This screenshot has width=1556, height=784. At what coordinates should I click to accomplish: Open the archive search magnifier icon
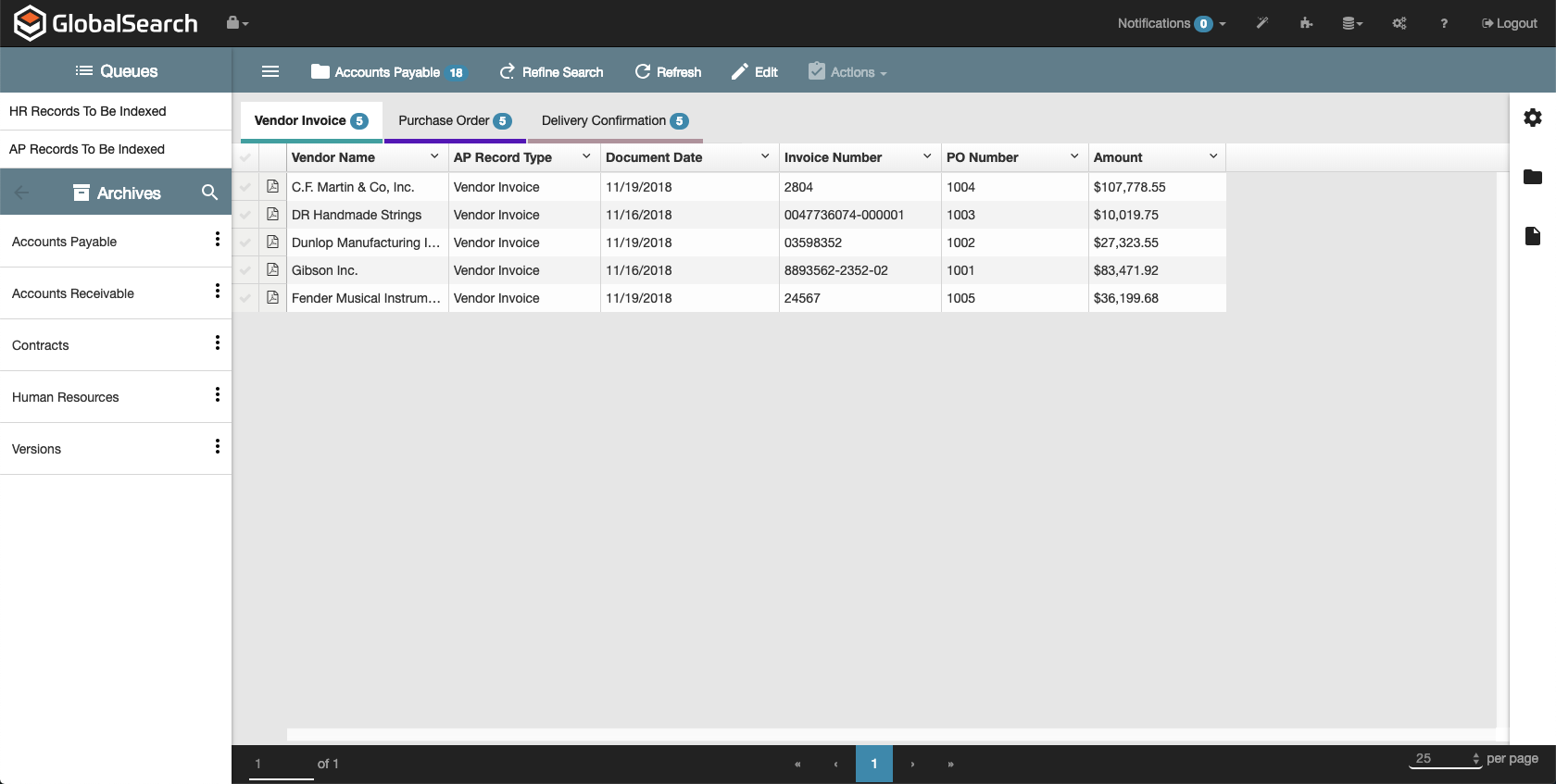pyautogui.click(x=210, y=193)
